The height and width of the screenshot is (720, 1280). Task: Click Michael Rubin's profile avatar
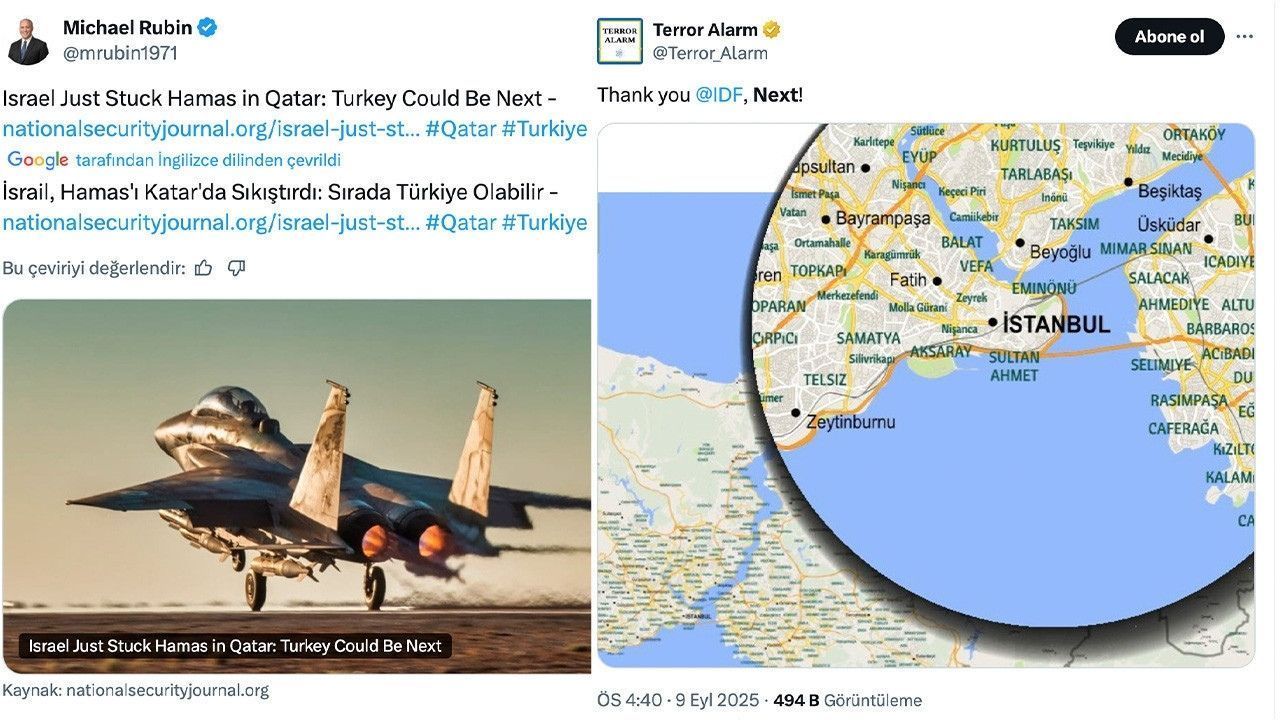(28, 41)
